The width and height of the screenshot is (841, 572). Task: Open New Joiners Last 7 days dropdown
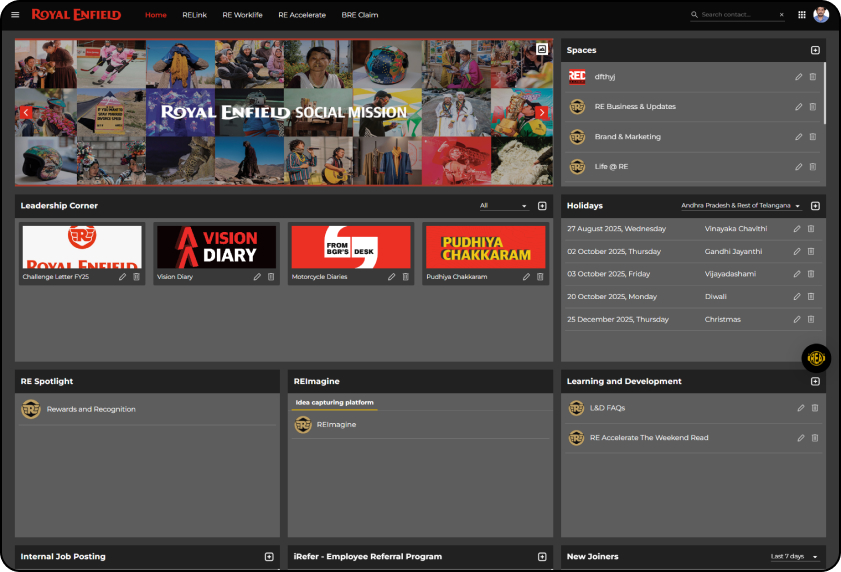pos(794,556)
